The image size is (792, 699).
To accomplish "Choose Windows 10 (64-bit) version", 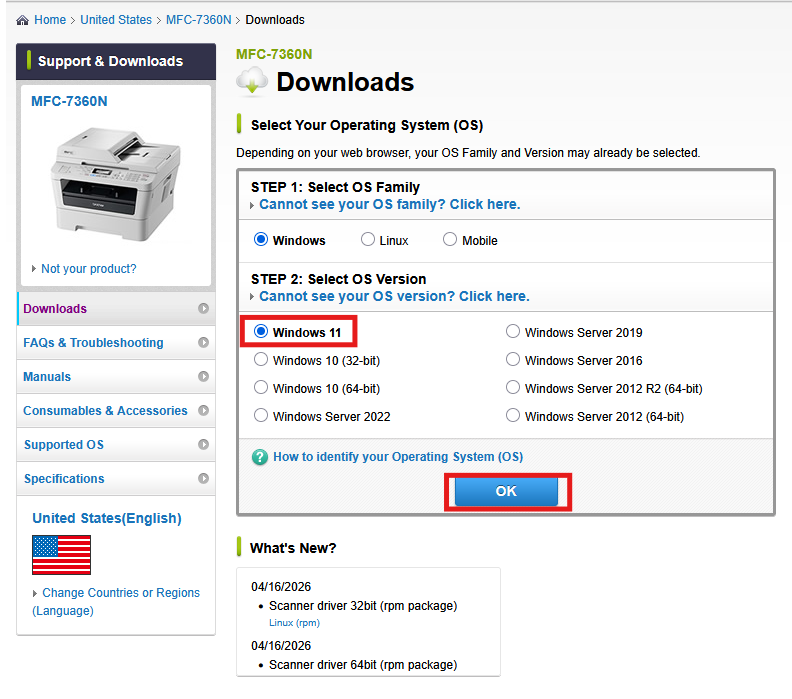I will tap(261, 387).
